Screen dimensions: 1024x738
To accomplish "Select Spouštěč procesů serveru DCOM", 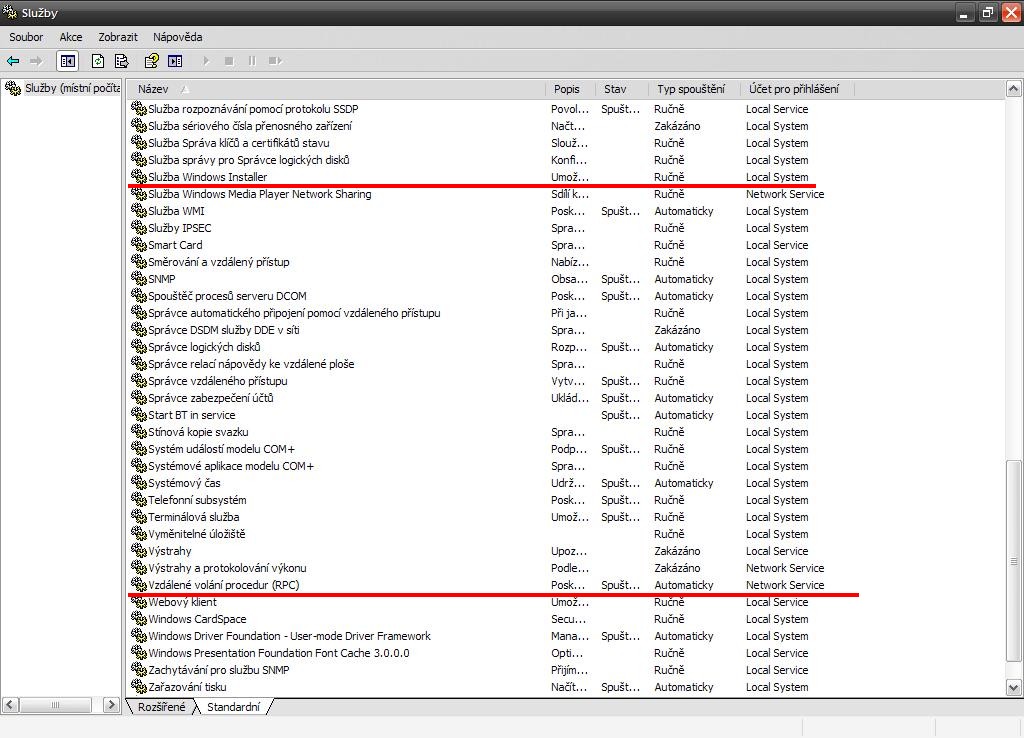I will point(227,296).
